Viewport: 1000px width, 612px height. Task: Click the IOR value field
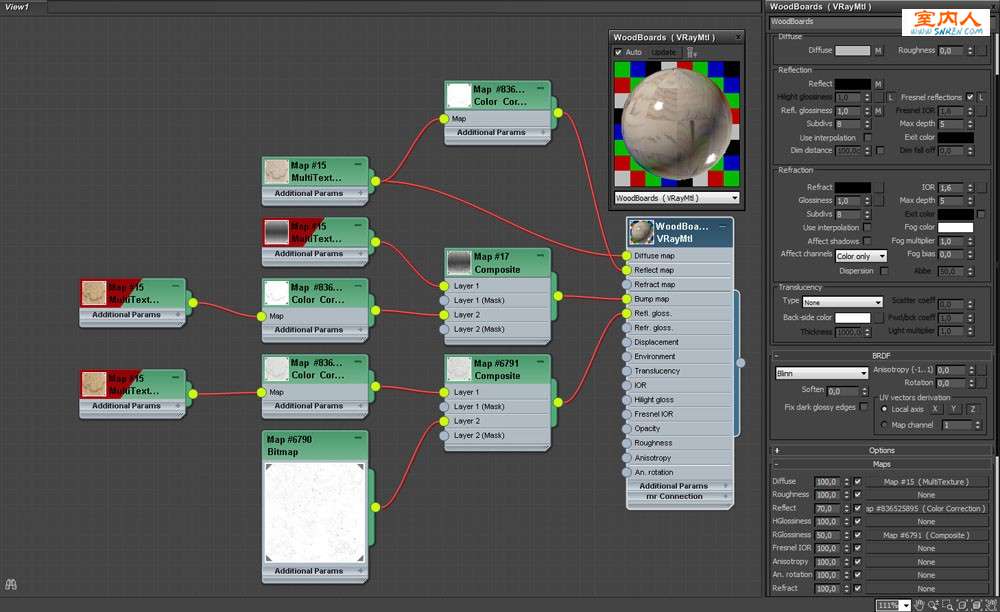click(950, 188)
